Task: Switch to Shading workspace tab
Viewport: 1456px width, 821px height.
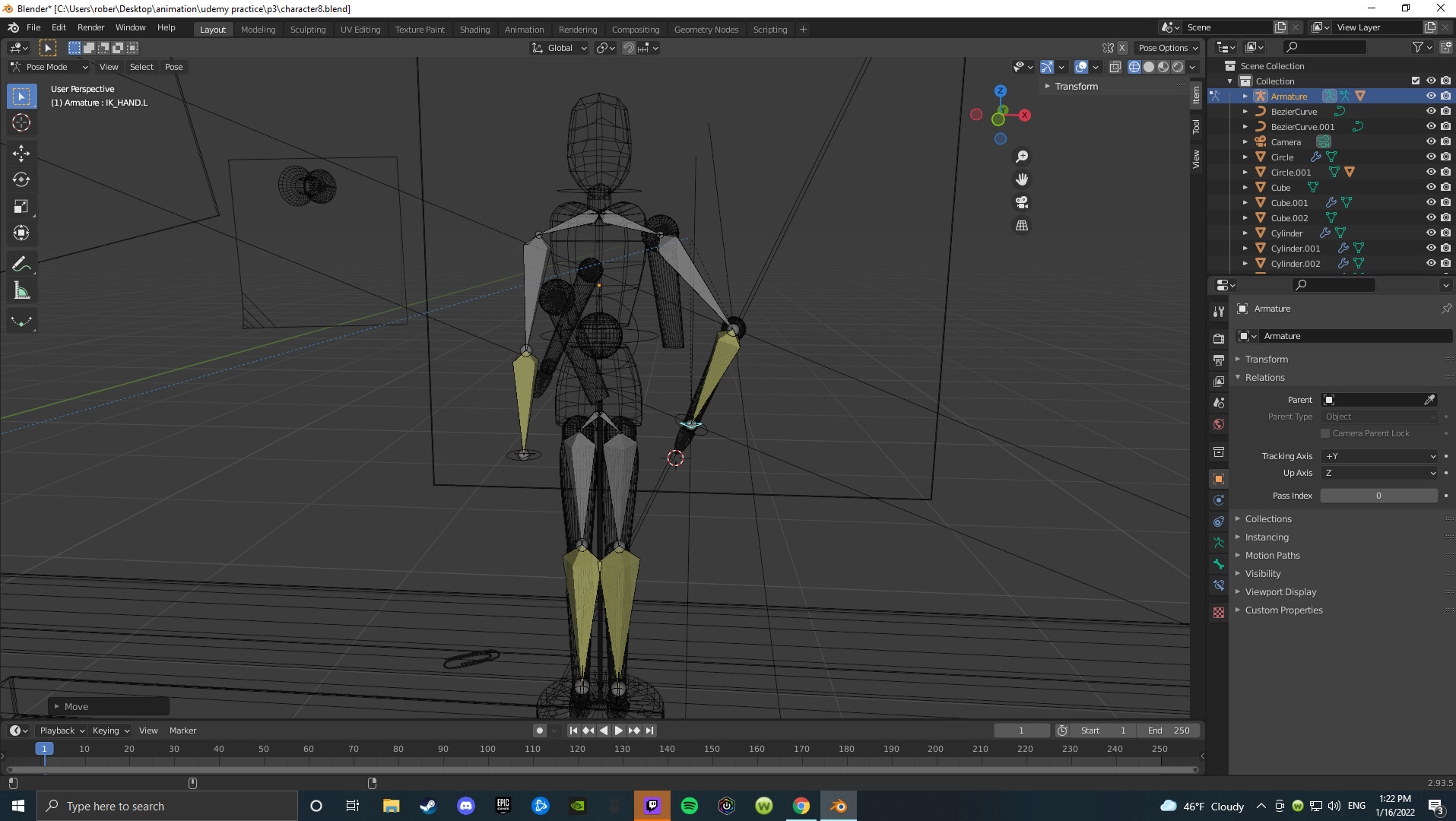Action: pos(474,30)
